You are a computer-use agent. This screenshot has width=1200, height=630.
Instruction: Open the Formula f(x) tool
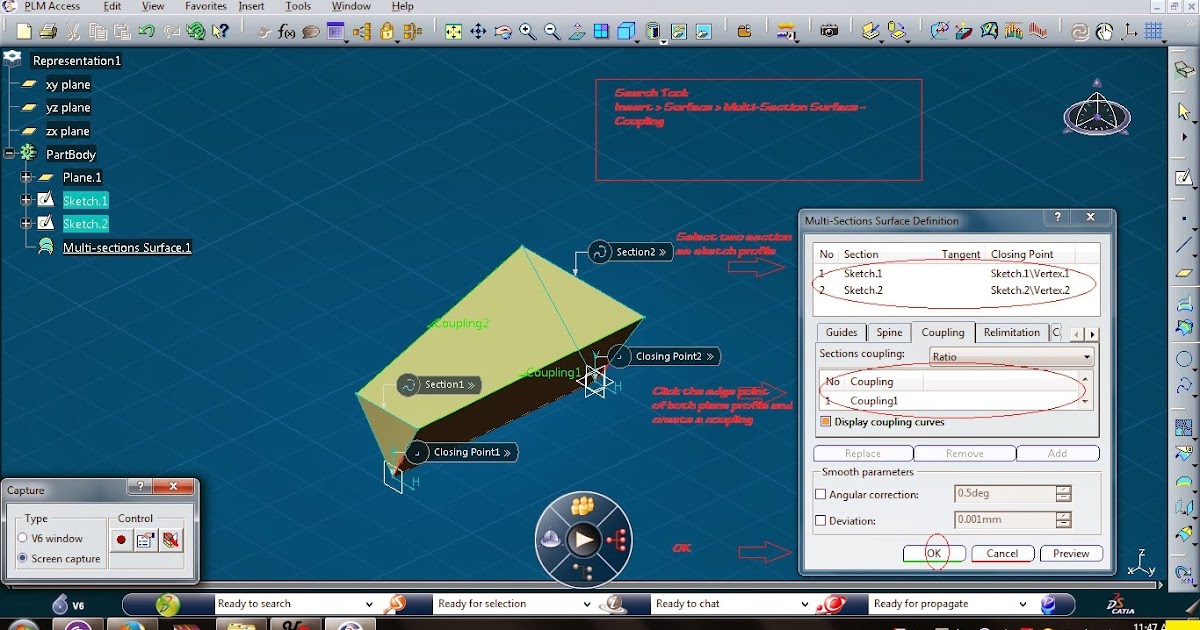pos(287,31)
